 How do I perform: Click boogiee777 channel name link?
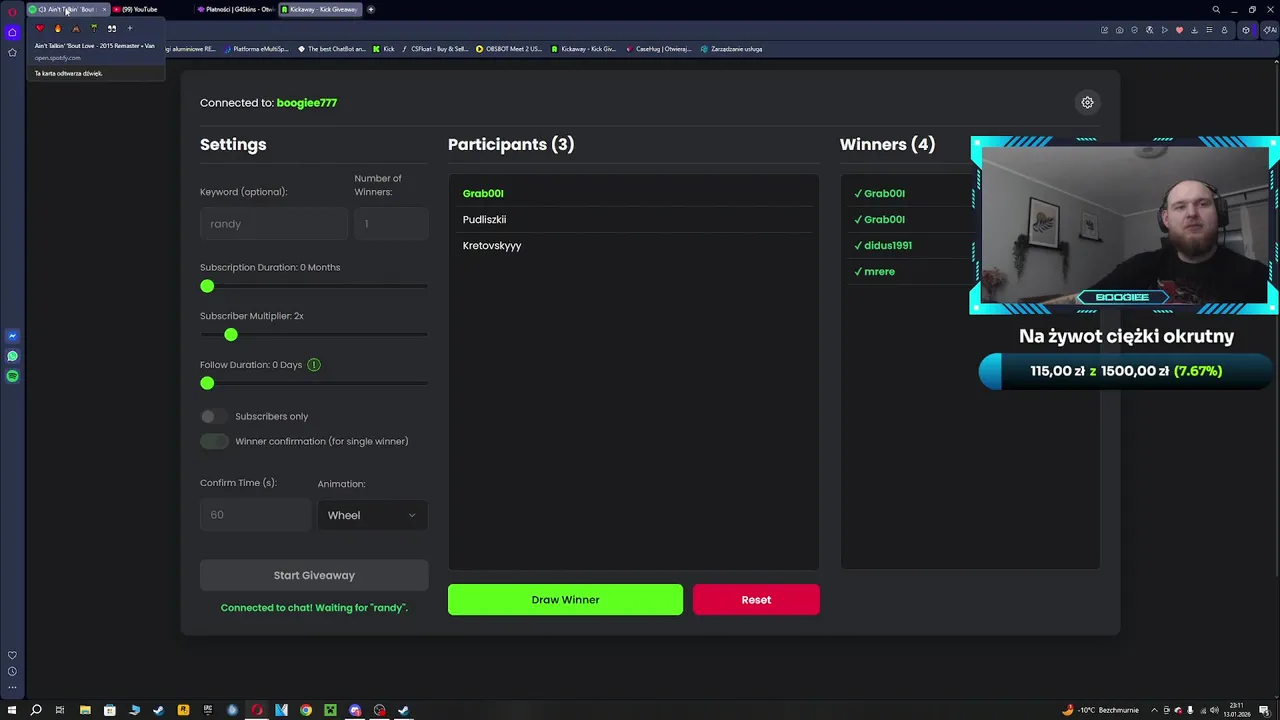coord(307,103)
